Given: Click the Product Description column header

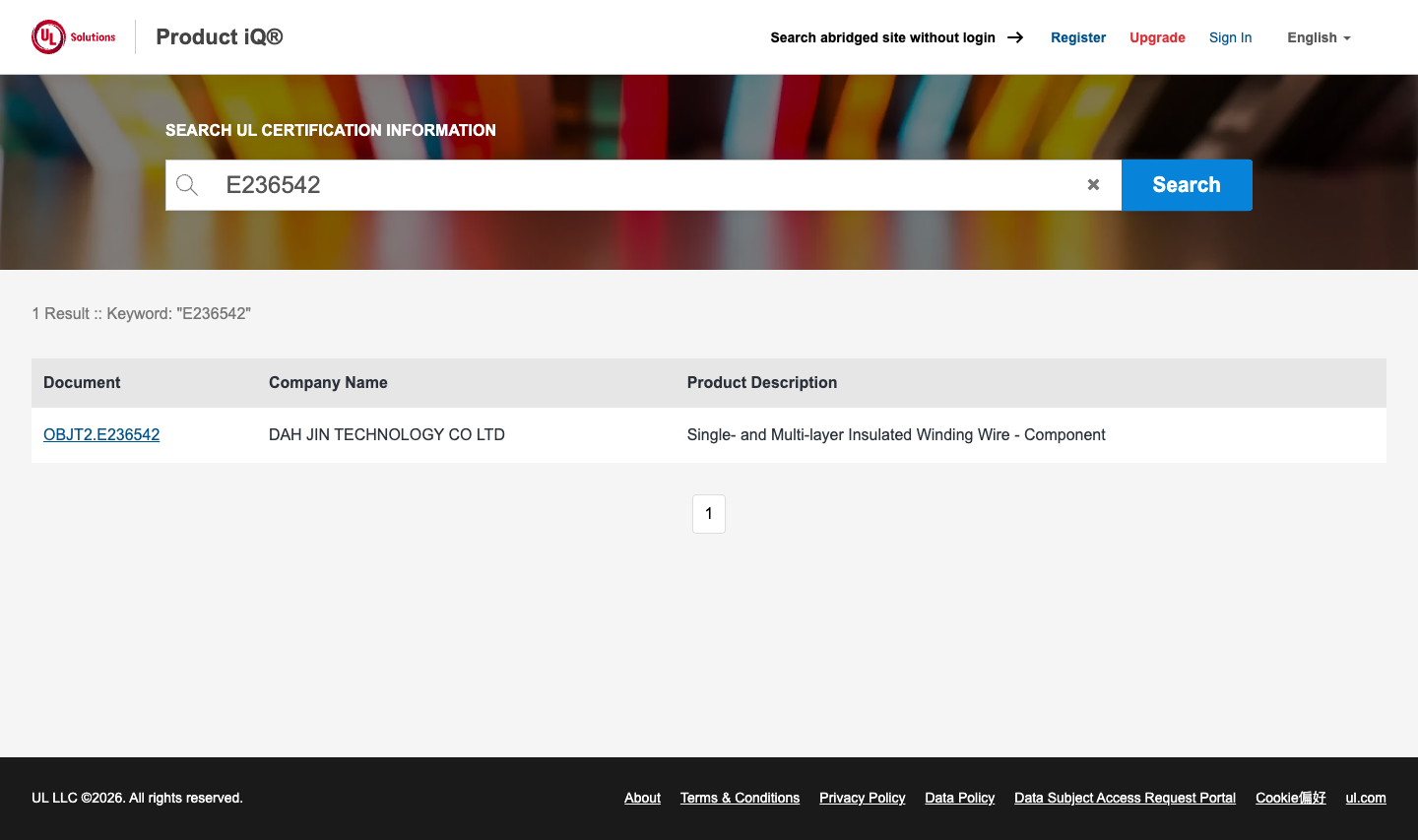Looking at the screenshot, I should 762,383.
